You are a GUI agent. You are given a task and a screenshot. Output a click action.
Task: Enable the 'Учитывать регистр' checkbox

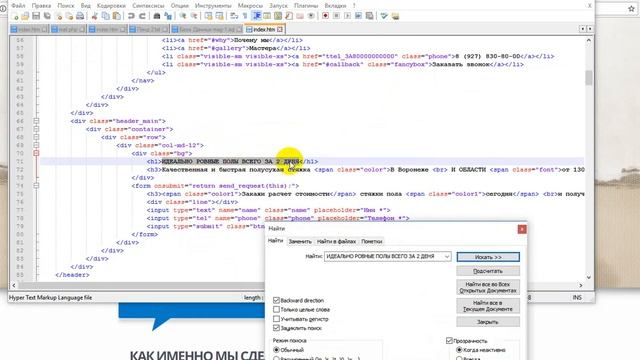coord(276,319)
